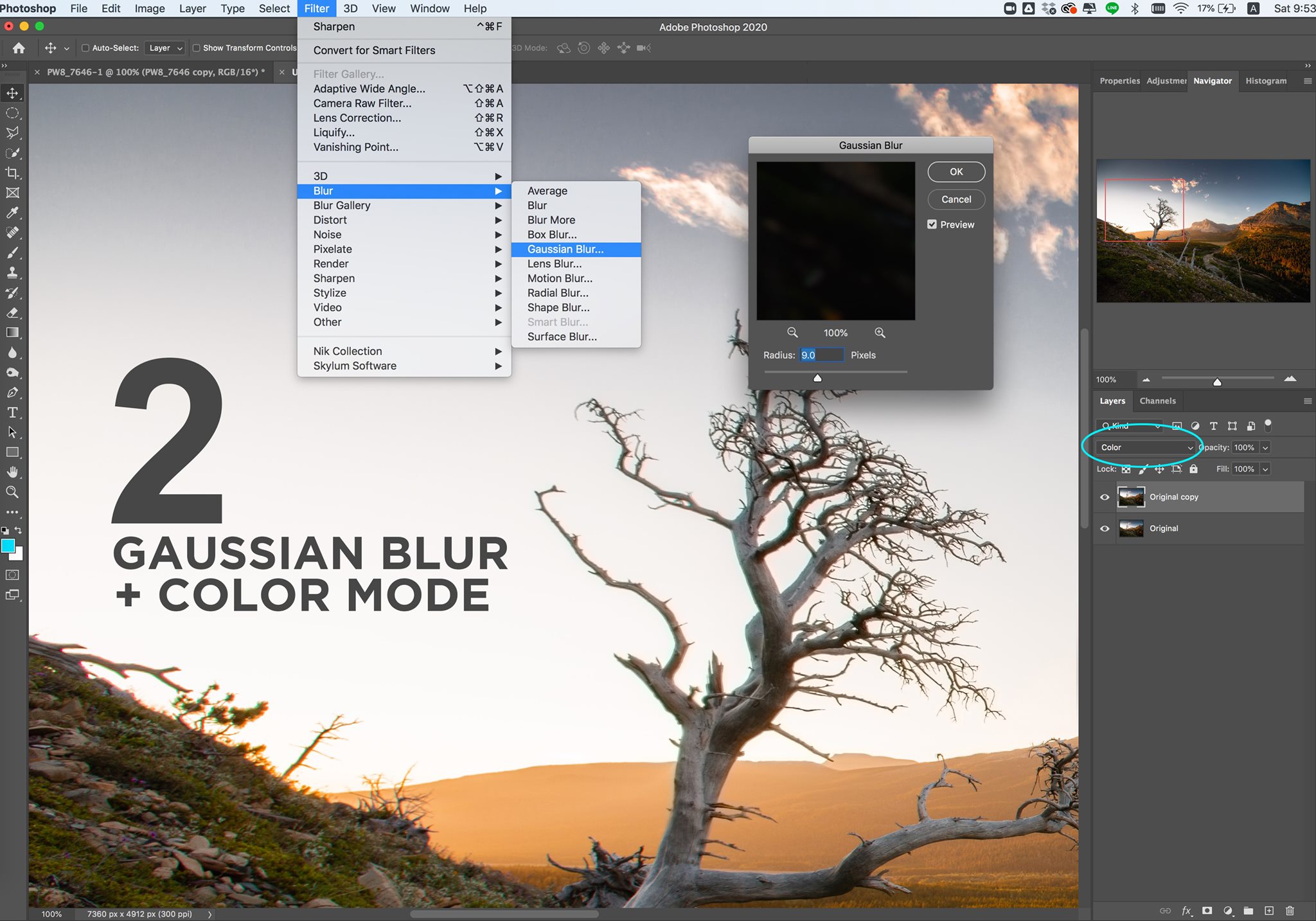Screen dimensions: 1316x921
Task: Expand the Blur Gallery submenu
Action: tap(404, 206)
